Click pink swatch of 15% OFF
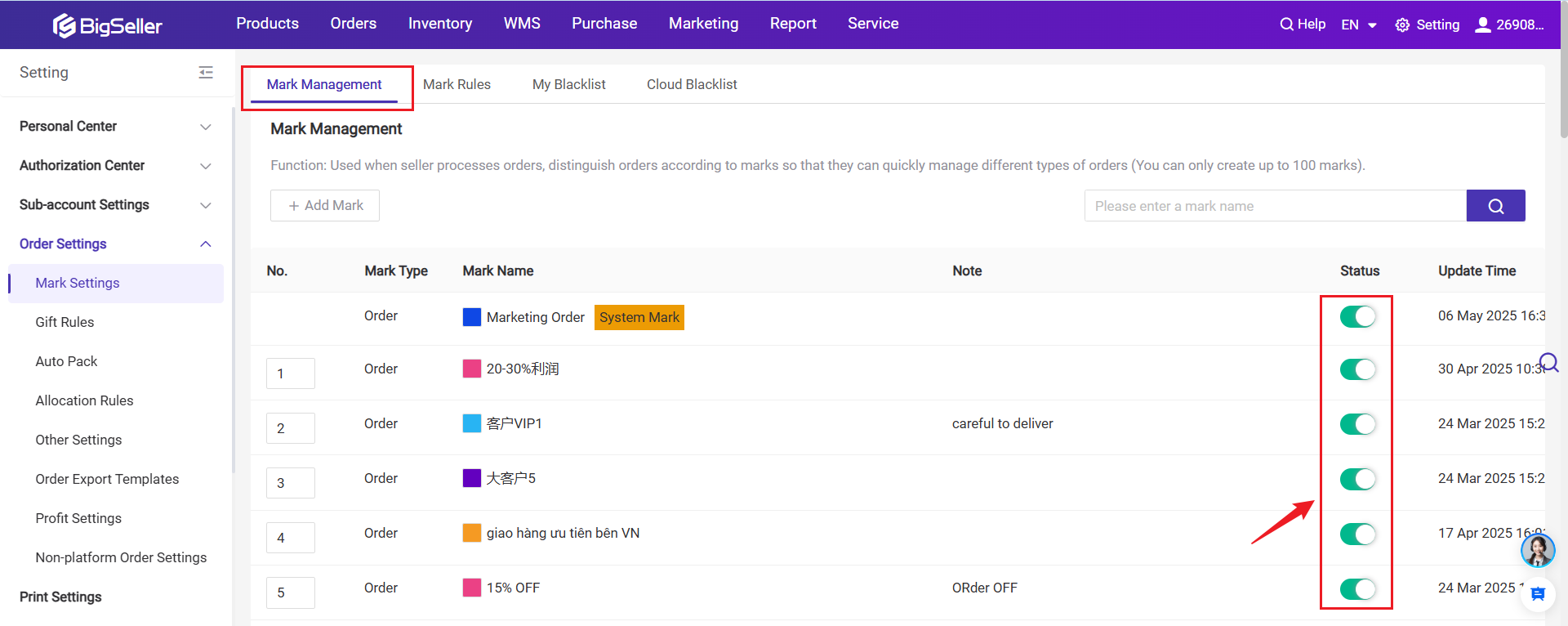The image size is (1568, 626). [x=472, y=588]
